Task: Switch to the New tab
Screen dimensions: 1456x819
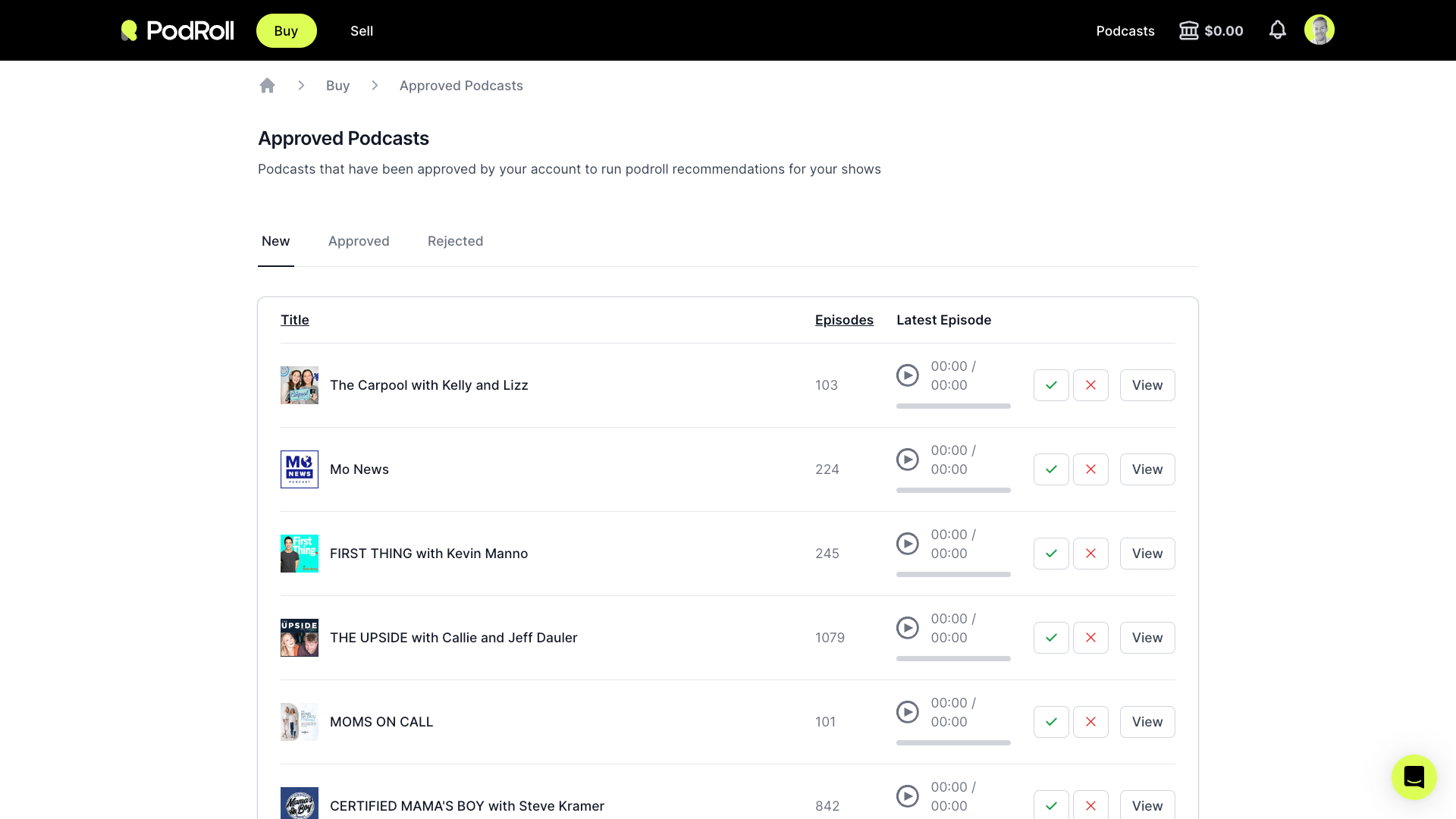Action: [x=276, y=241]
